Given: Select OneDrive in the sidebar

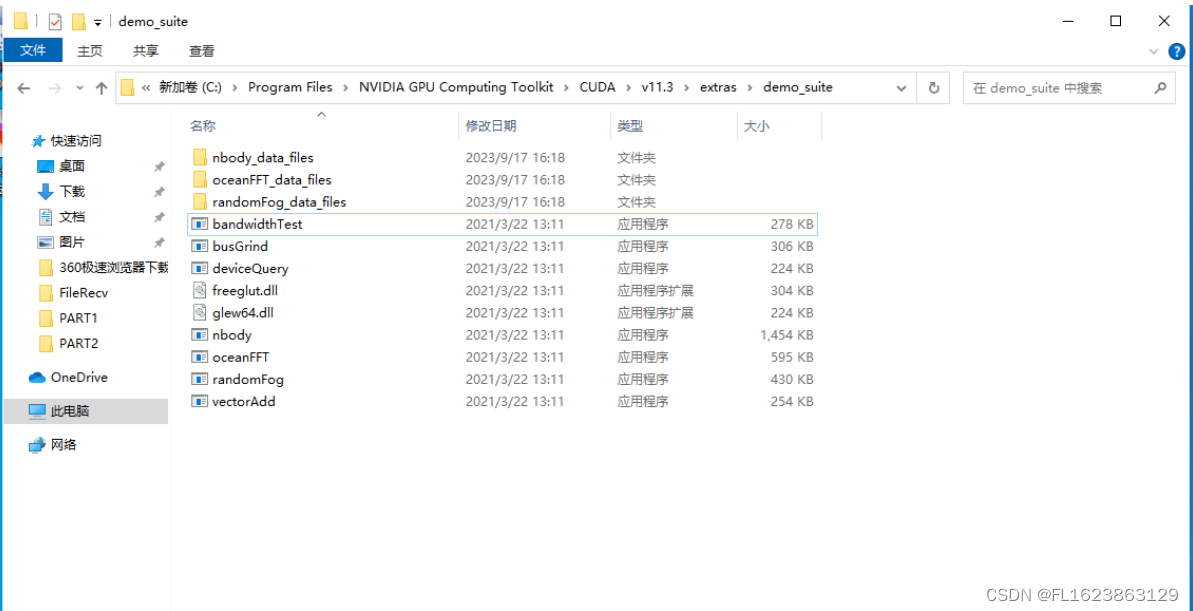Looking at the screenshot, I should (75, 377).
